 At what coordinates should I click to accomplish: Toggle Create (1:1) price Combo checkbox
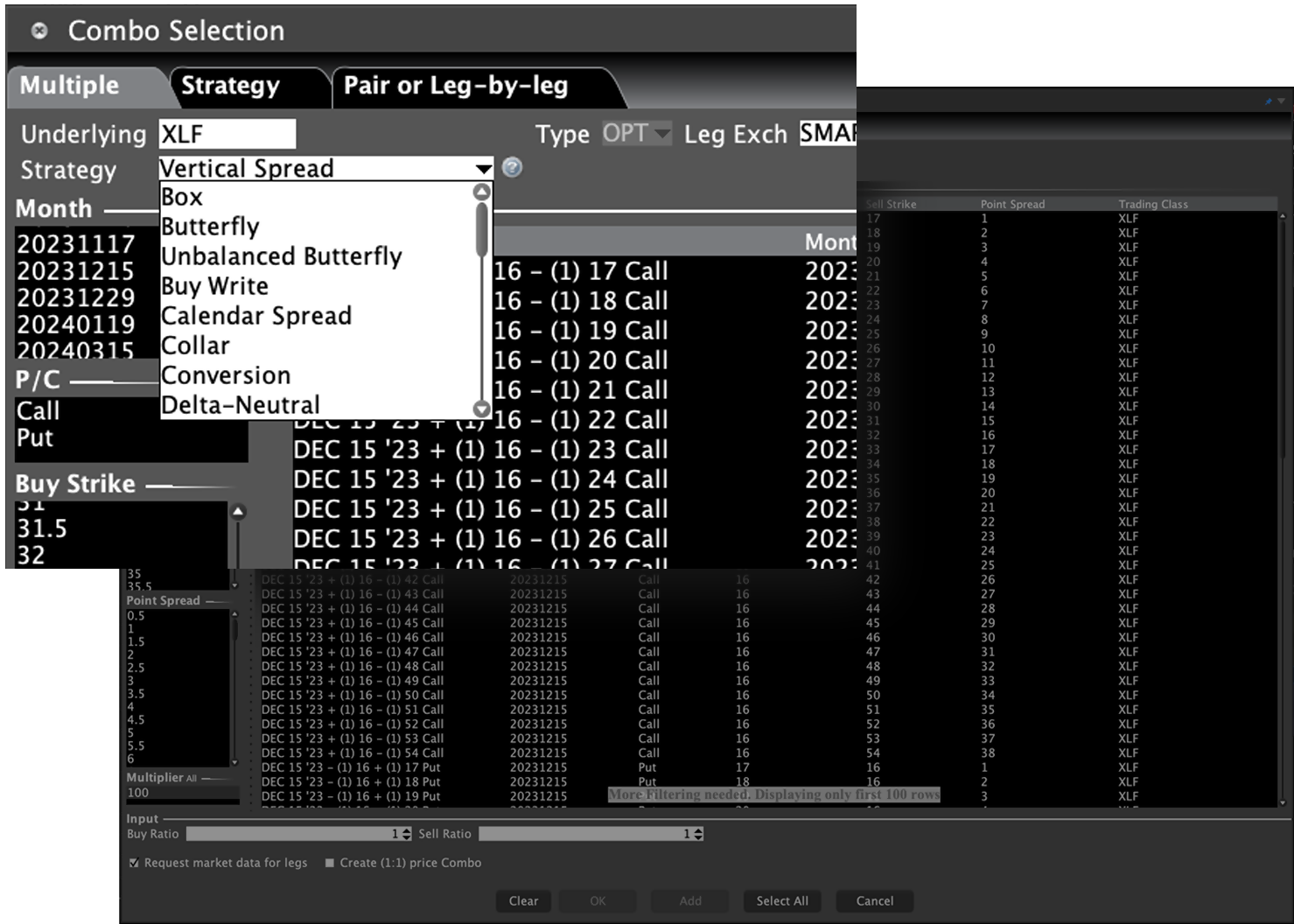click(x=330, y=863)
